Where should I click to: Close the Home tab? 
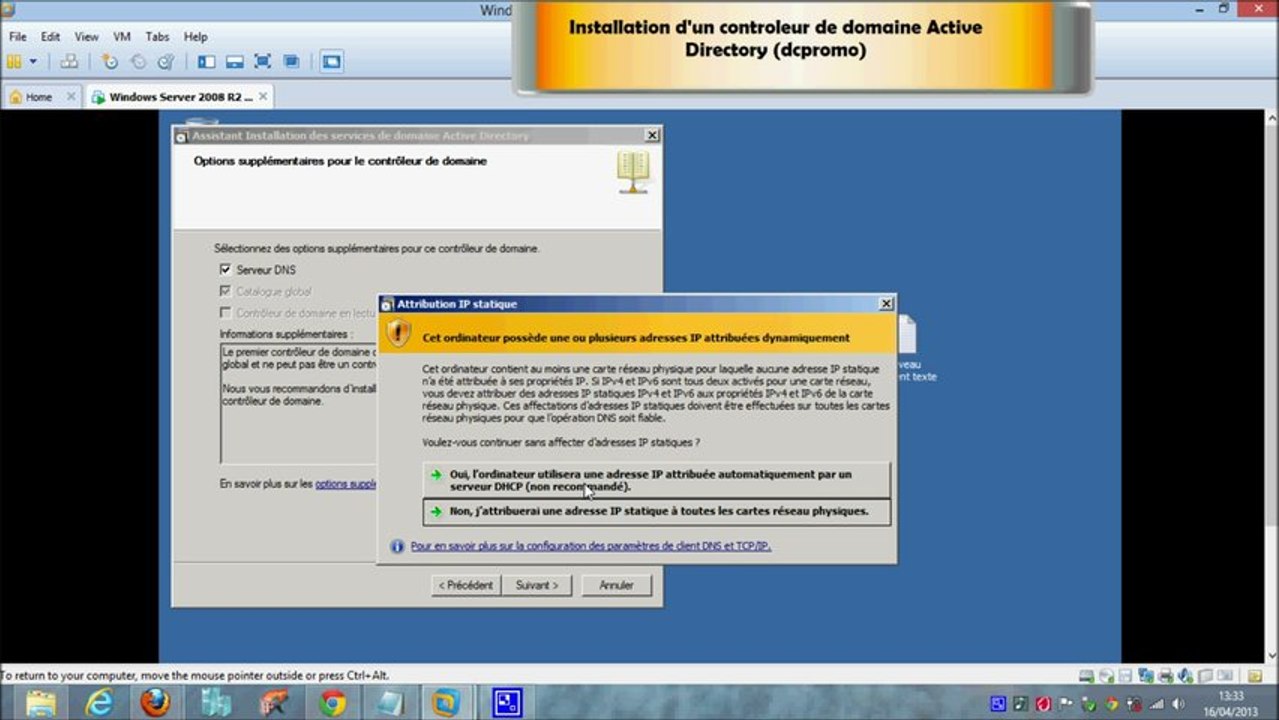click(x=71, y=97)
